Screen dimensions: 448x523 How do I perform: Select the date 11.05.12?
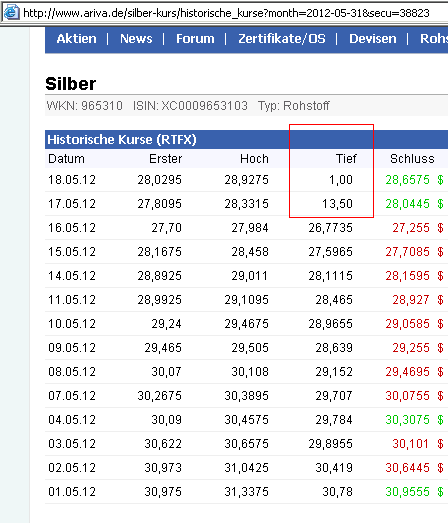72,300
